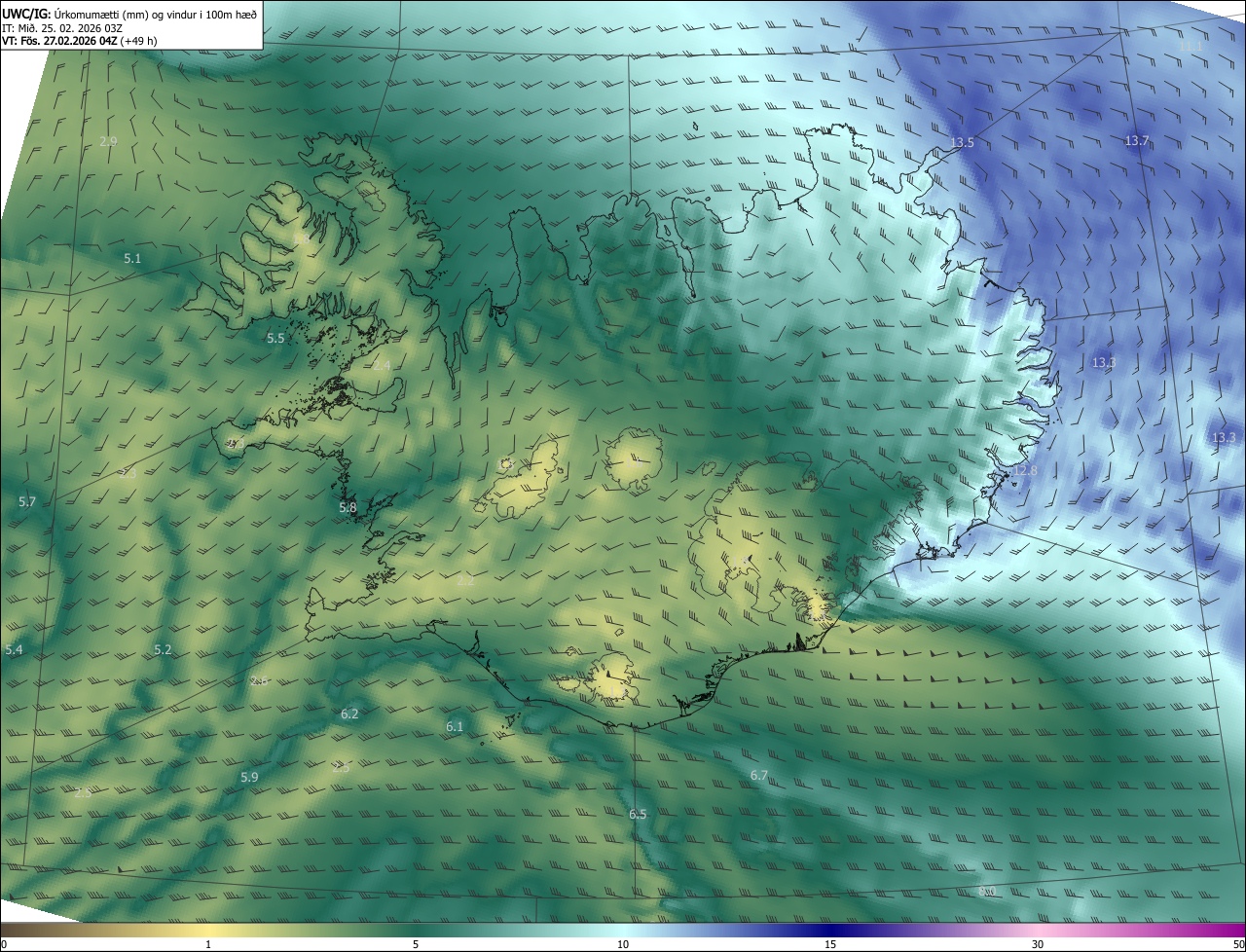
Task: Click the 5.4 value label on the map
Action: click(x=14, y=649)
